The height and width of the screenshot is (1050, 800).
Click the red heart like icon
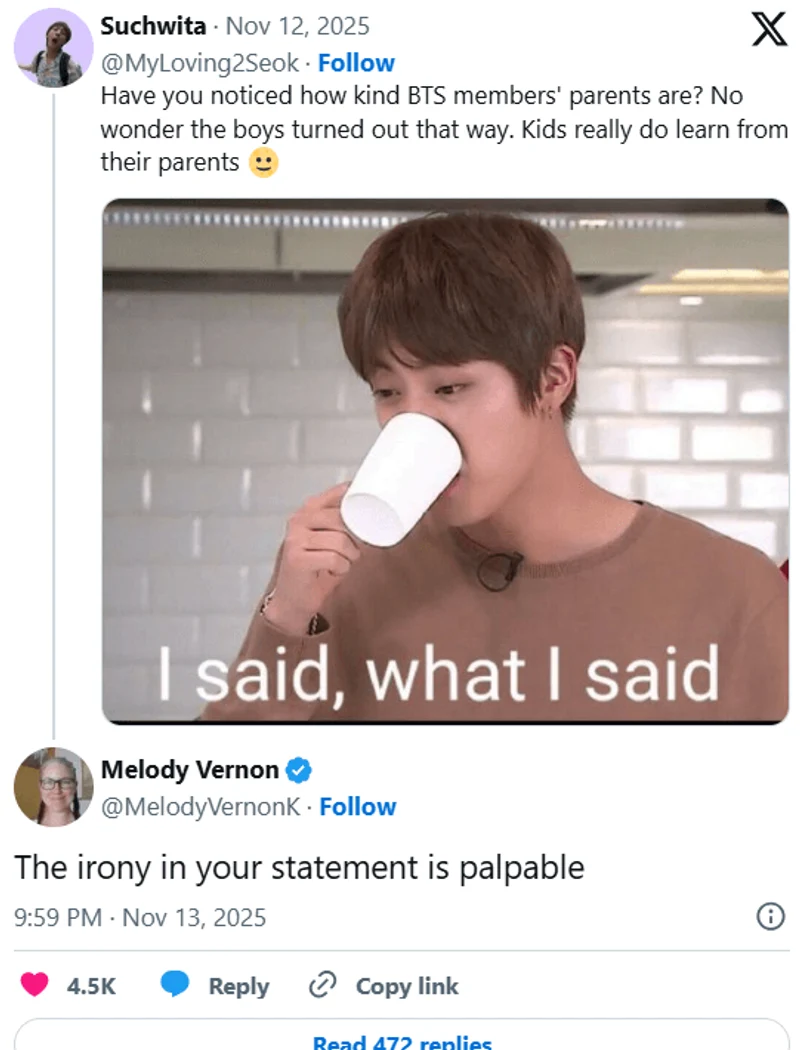tap(35, 985)
